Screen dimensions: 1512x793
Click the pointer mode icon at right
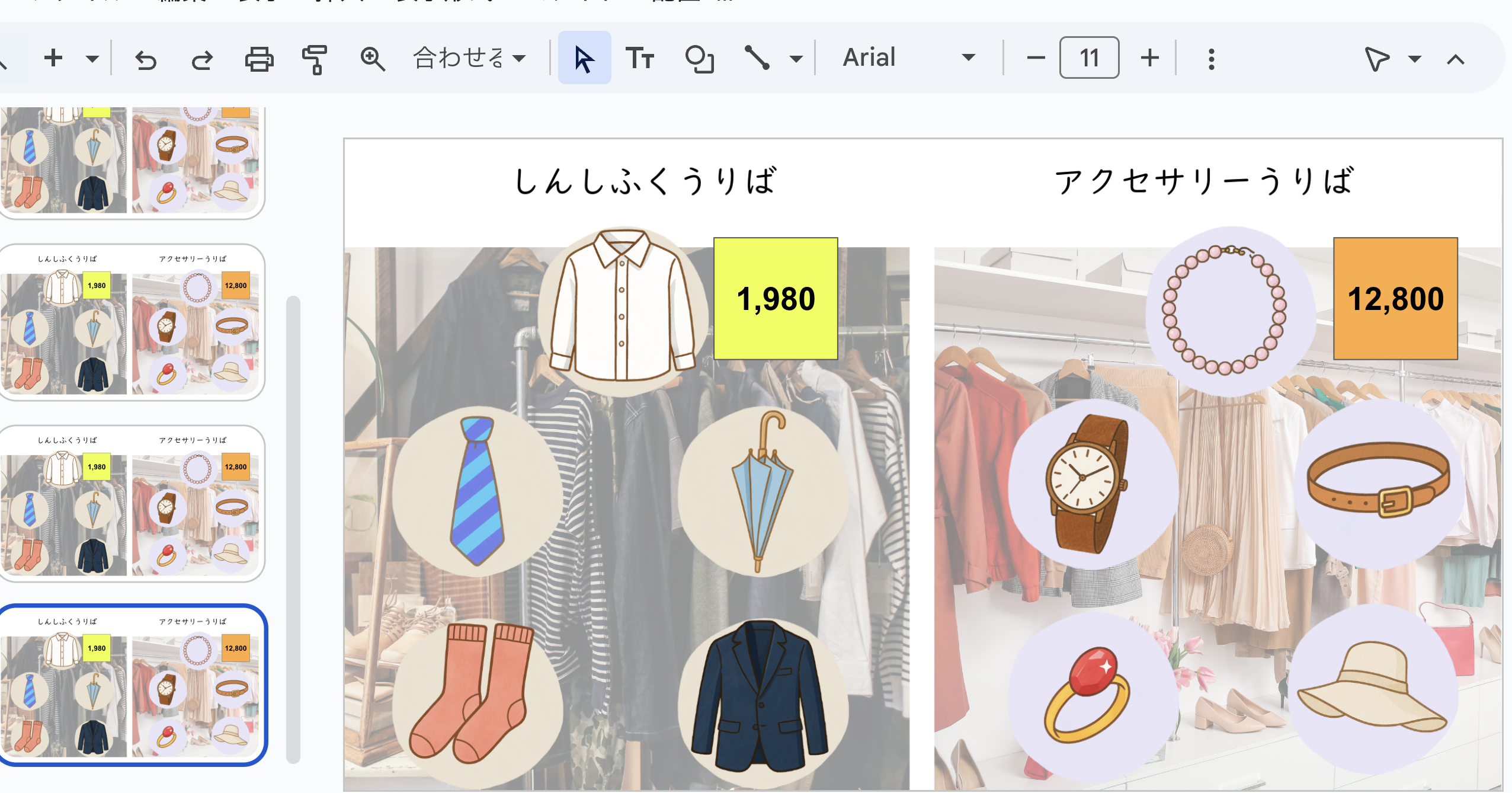coord(1377,59)
